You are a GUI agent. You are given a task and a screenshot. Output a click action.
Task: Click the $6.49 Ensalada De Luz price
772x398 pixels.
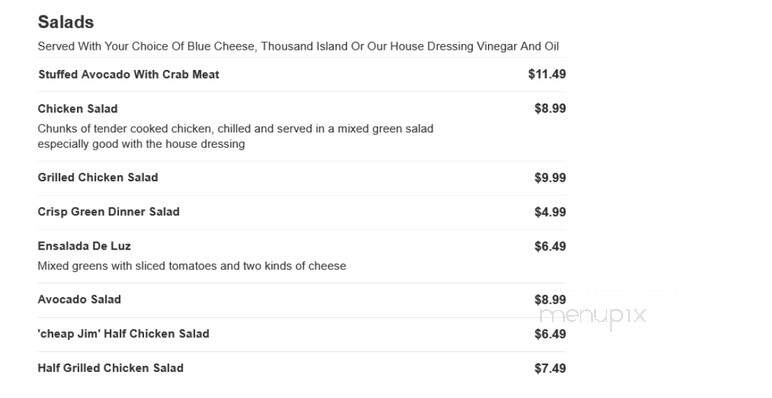point(550,246)
